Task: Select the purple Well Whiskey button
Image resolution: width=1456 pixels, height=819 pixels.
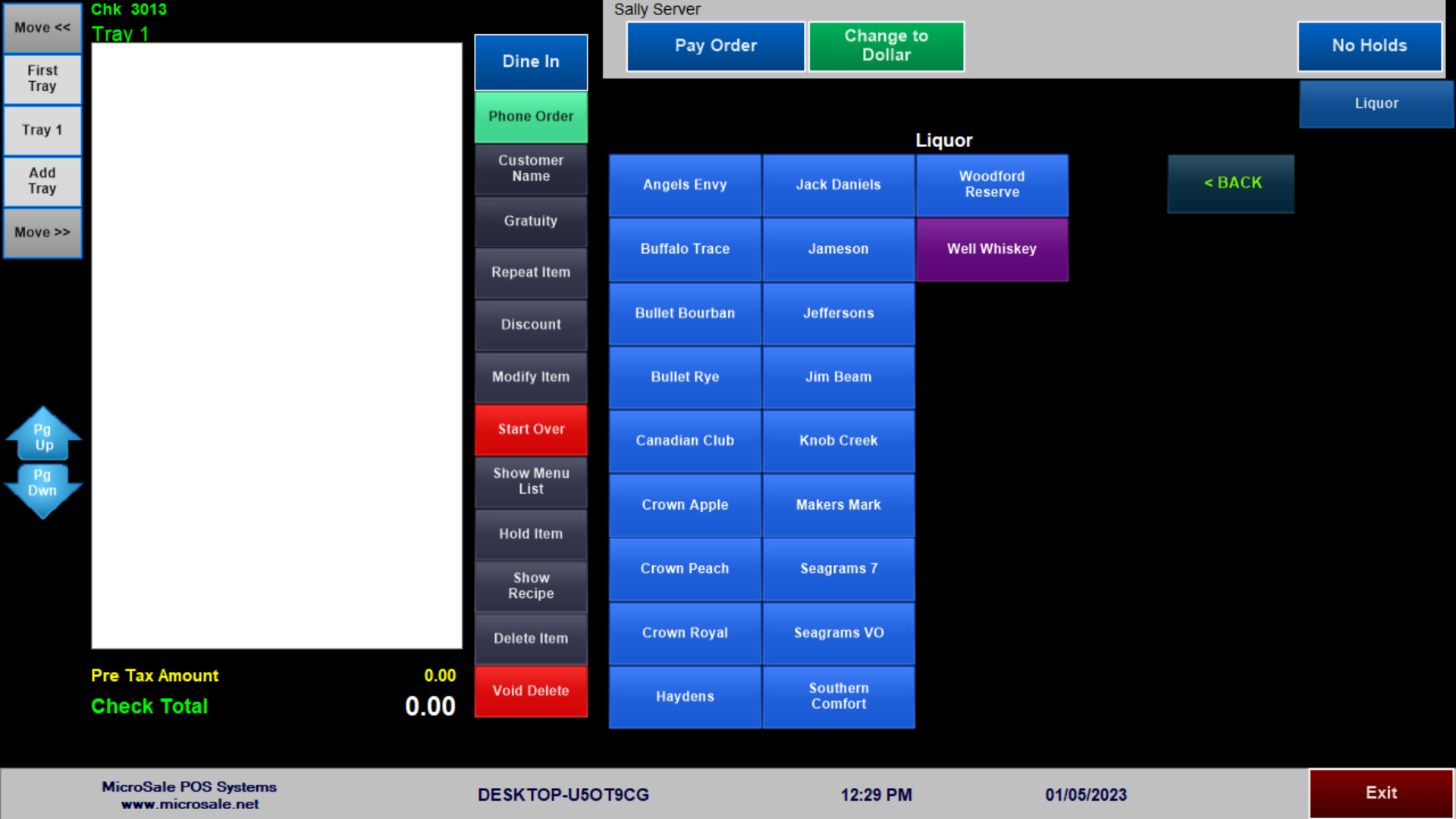Action: tap(991, 249)
